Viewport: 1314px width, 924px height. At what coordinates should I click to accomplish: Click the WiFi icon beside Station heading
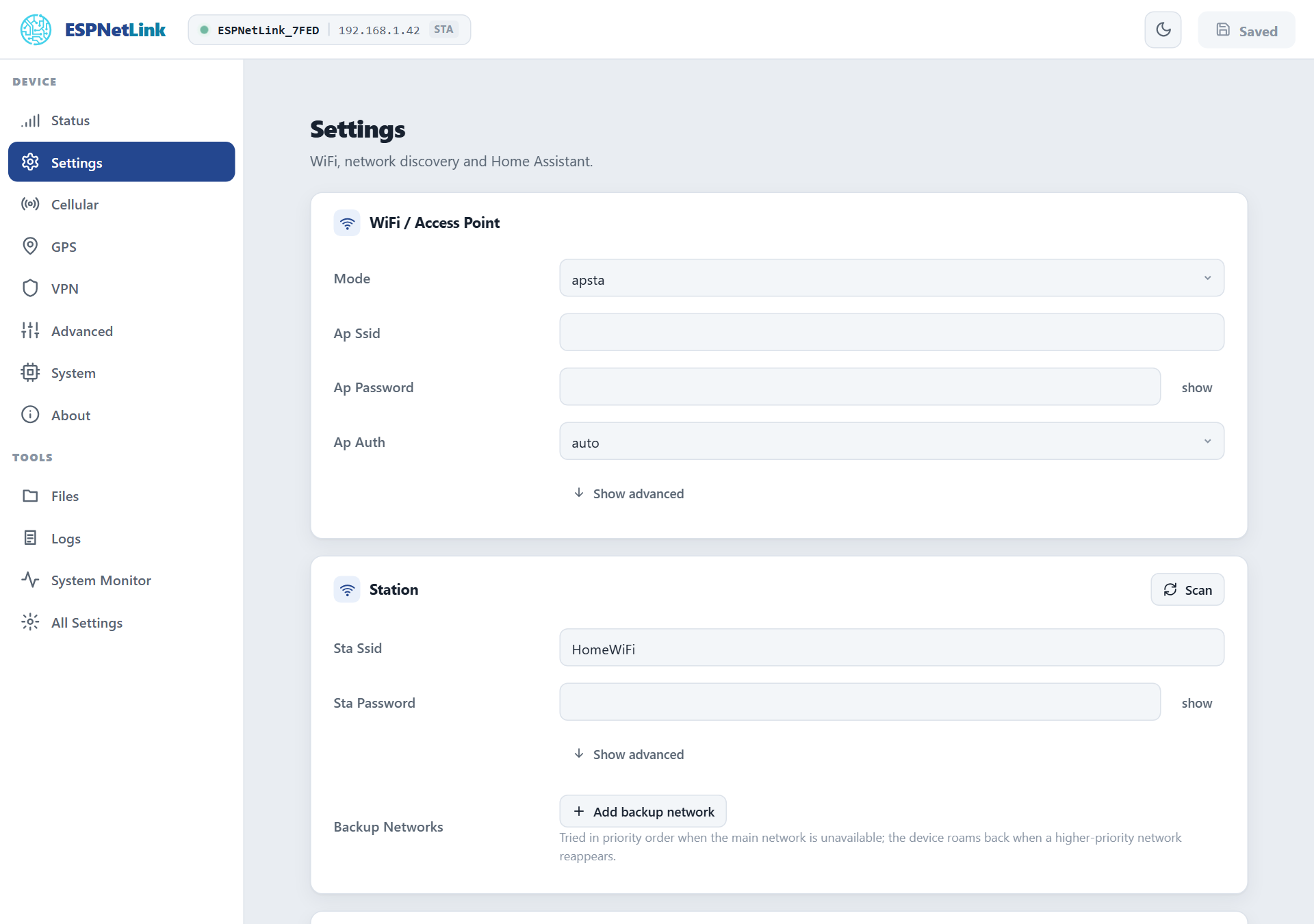pyautogui.click(x=347, y=589)
